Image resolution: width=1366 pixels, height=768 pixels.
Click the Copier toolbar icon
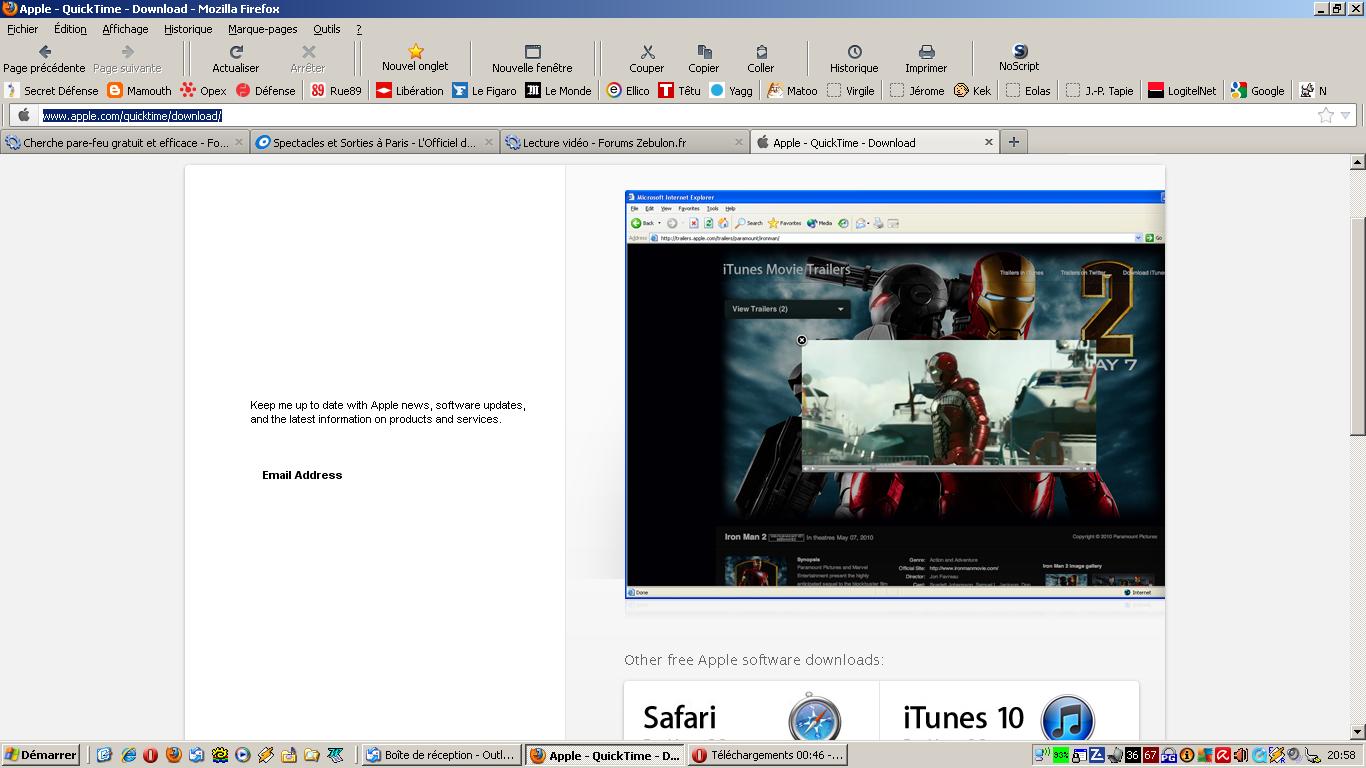tap(704, 59)
